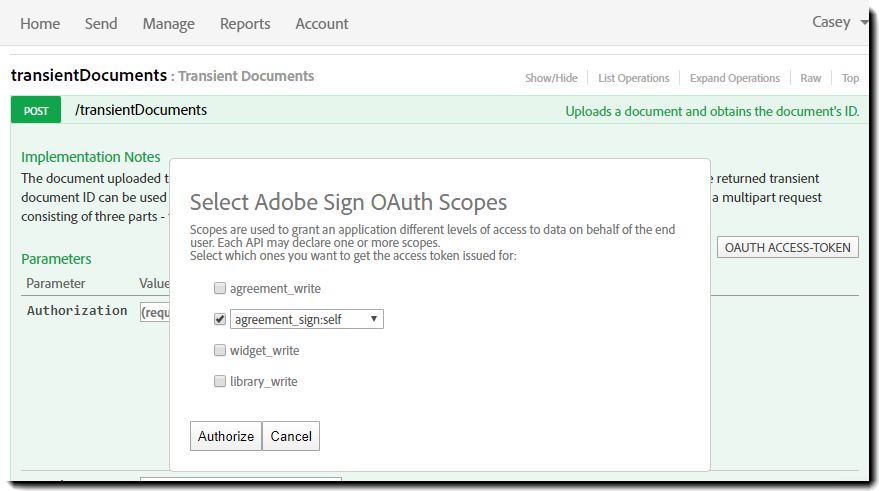Click the Select Adobe Sign OAuth Scopes title

348,202
